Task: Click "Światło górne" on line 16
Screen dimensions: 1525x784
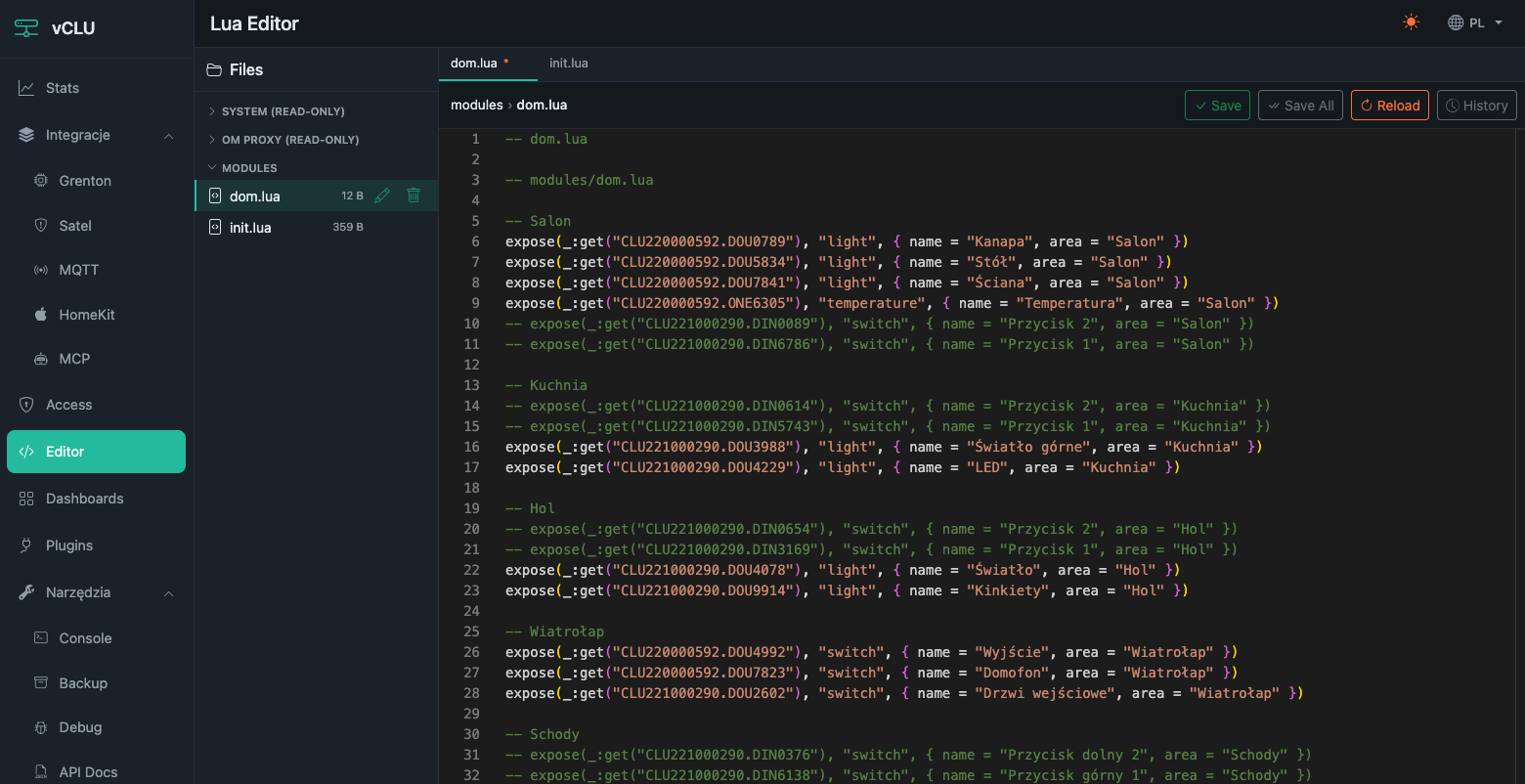Action: (1028, 447)
